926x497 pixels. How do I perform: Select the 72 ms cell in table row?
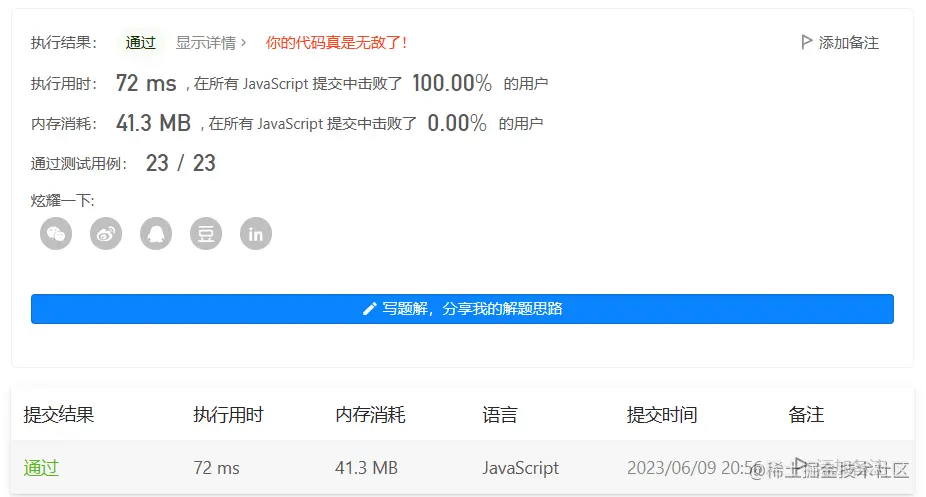click(217, 468)
